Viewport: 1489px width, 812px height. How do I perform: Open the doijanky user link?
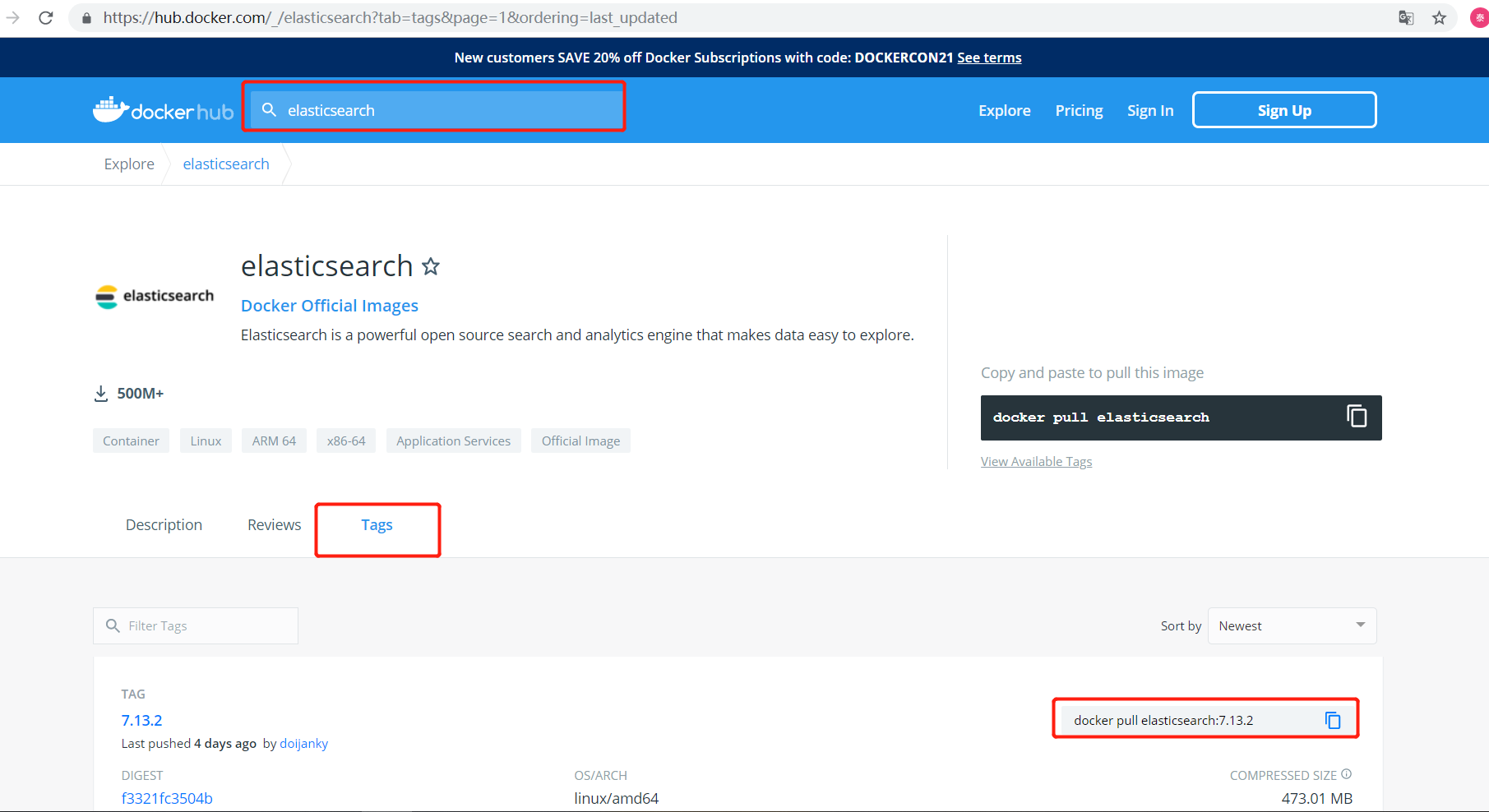point(303,744)
